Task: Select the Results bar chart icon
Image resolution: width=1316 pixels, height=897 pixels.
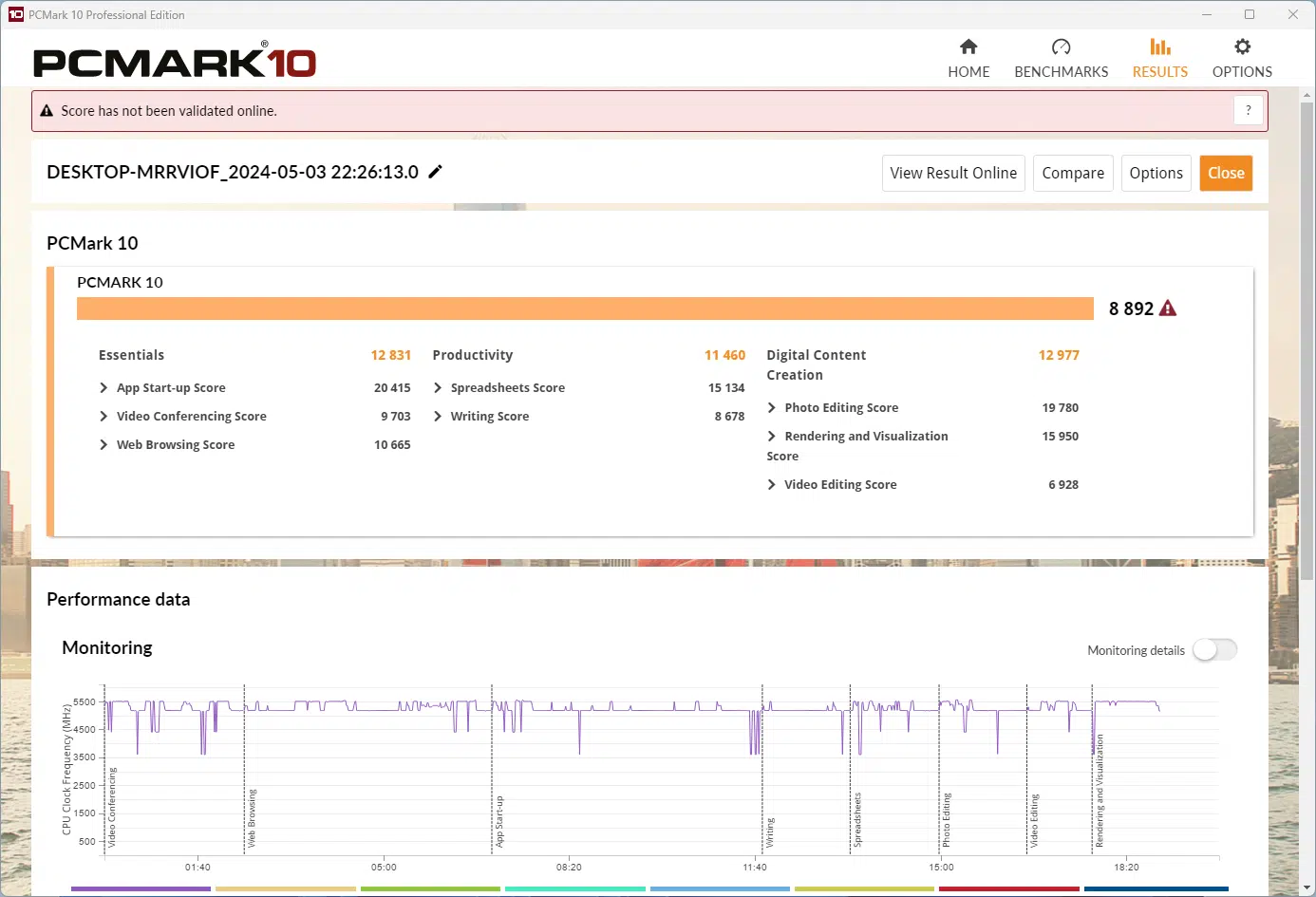Action: coord(1159,47)
